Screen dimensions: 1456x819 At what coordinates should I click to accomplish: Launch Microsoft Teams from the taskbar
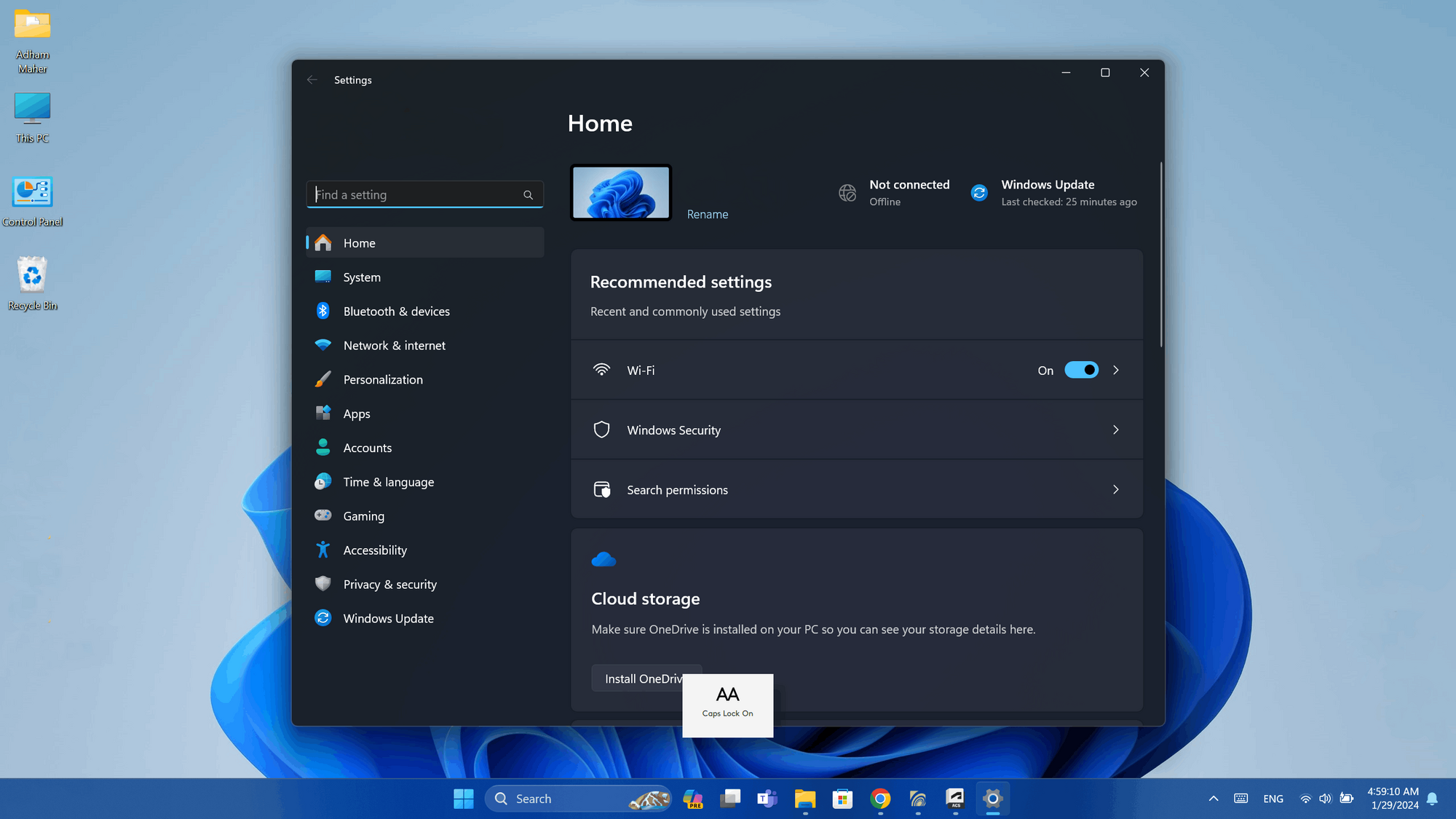pos(767,799)
